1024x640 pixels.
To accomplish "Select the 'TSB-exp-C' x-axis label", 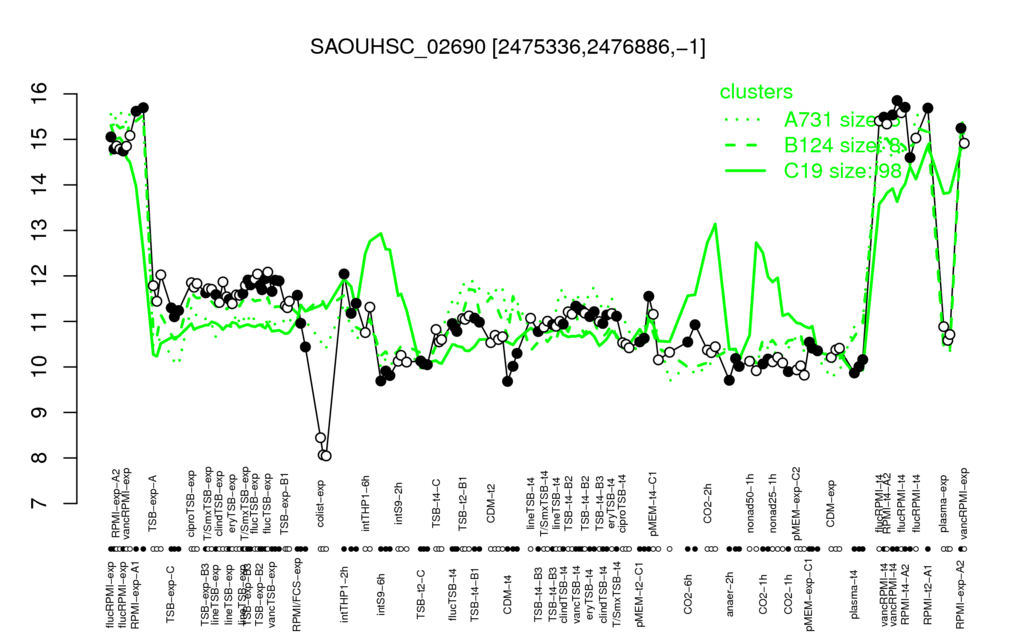I will pyautogui.click(x=170, y=592).
